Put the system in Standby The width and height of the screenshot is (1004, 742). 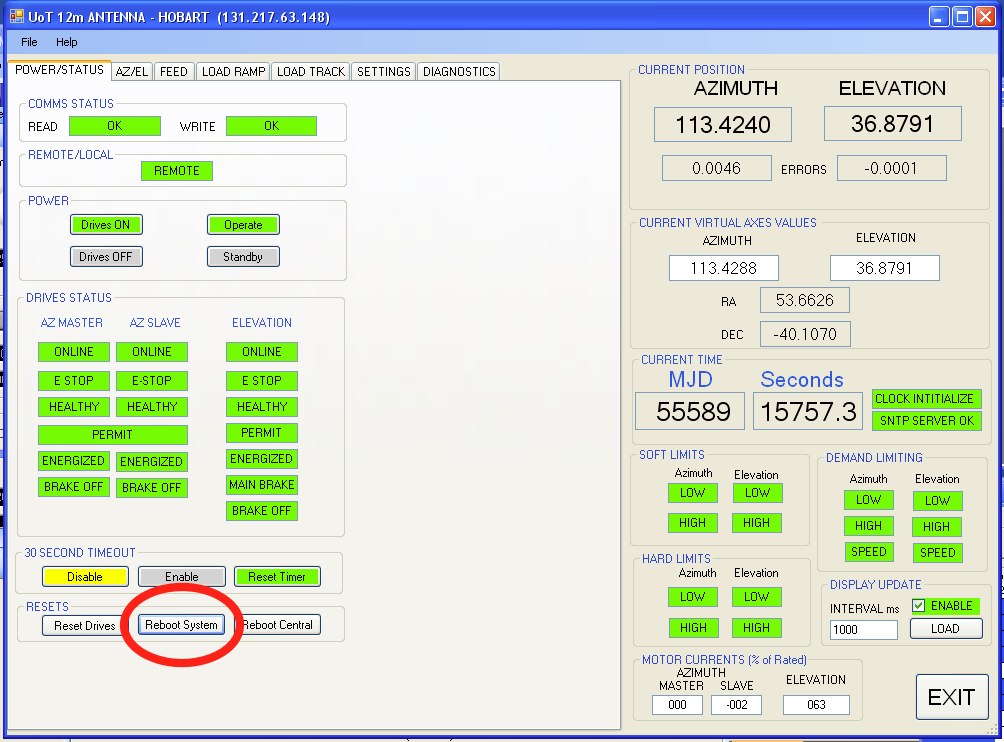click(x=243, y=257)
